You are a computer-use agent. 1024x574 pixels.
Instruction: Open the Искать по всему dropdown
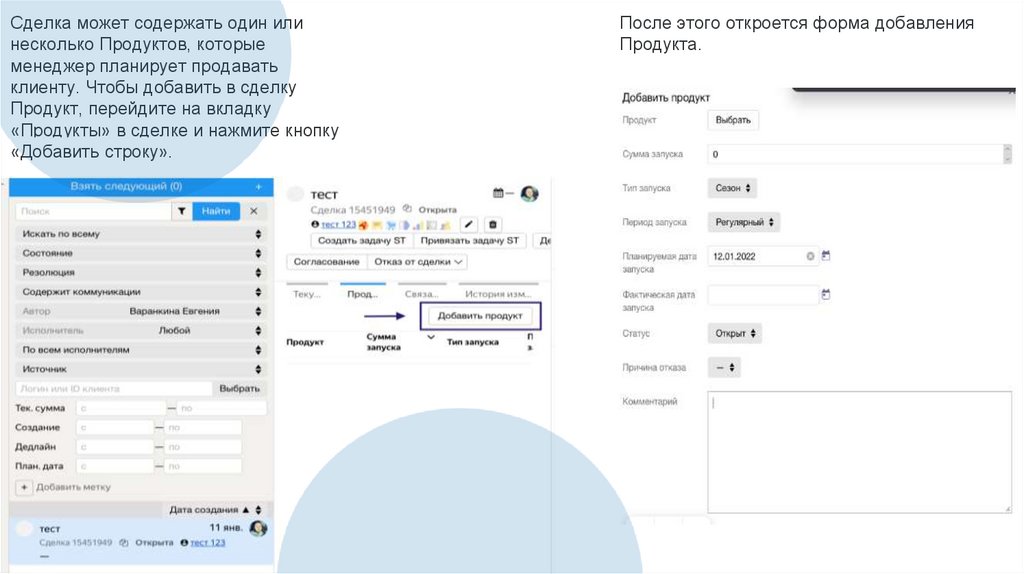tap(142, 234)
